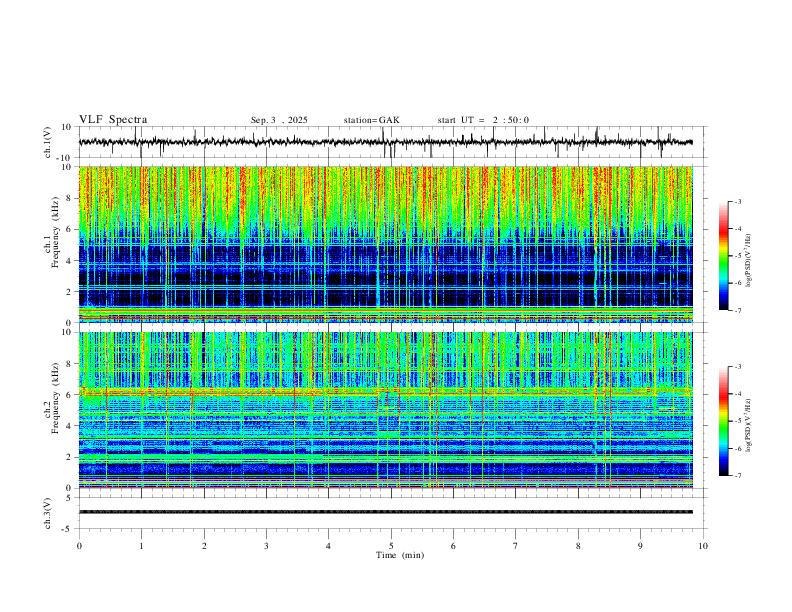
Task: Click the "10" tick on ch.1(V) waveform axis
Action: pos(67,127)
